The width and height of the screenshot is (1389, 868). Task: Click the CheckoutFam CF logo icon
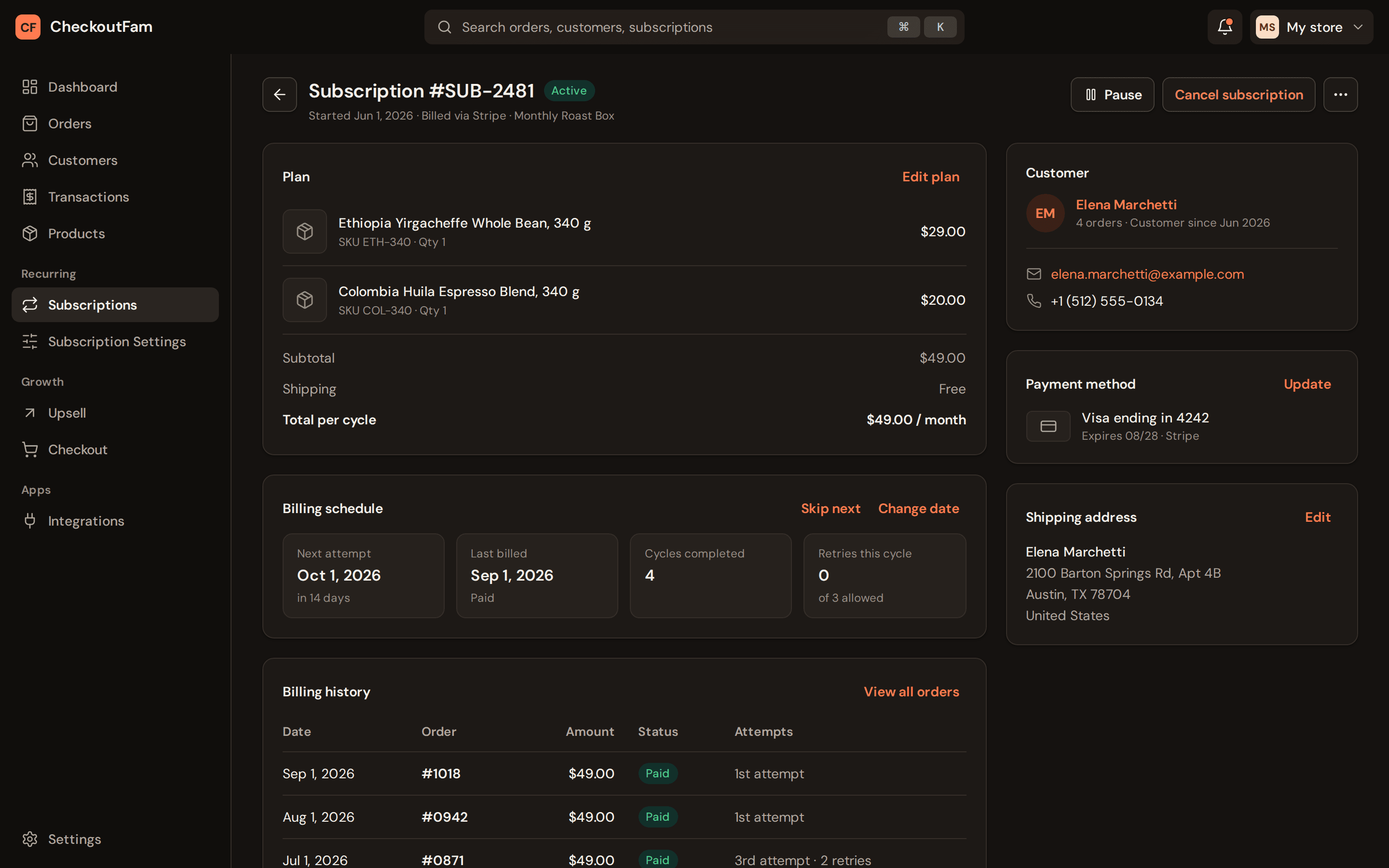pos(27,27)
